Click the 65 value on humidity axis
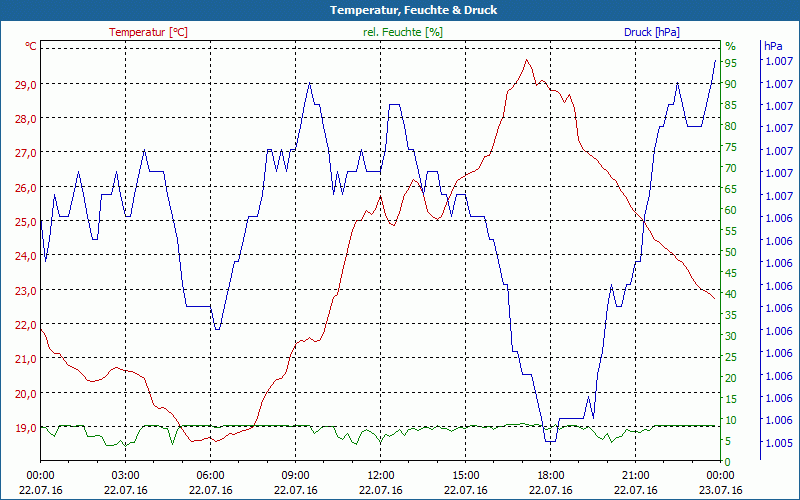This screenshot has width=800, height=500. point(731,189)
